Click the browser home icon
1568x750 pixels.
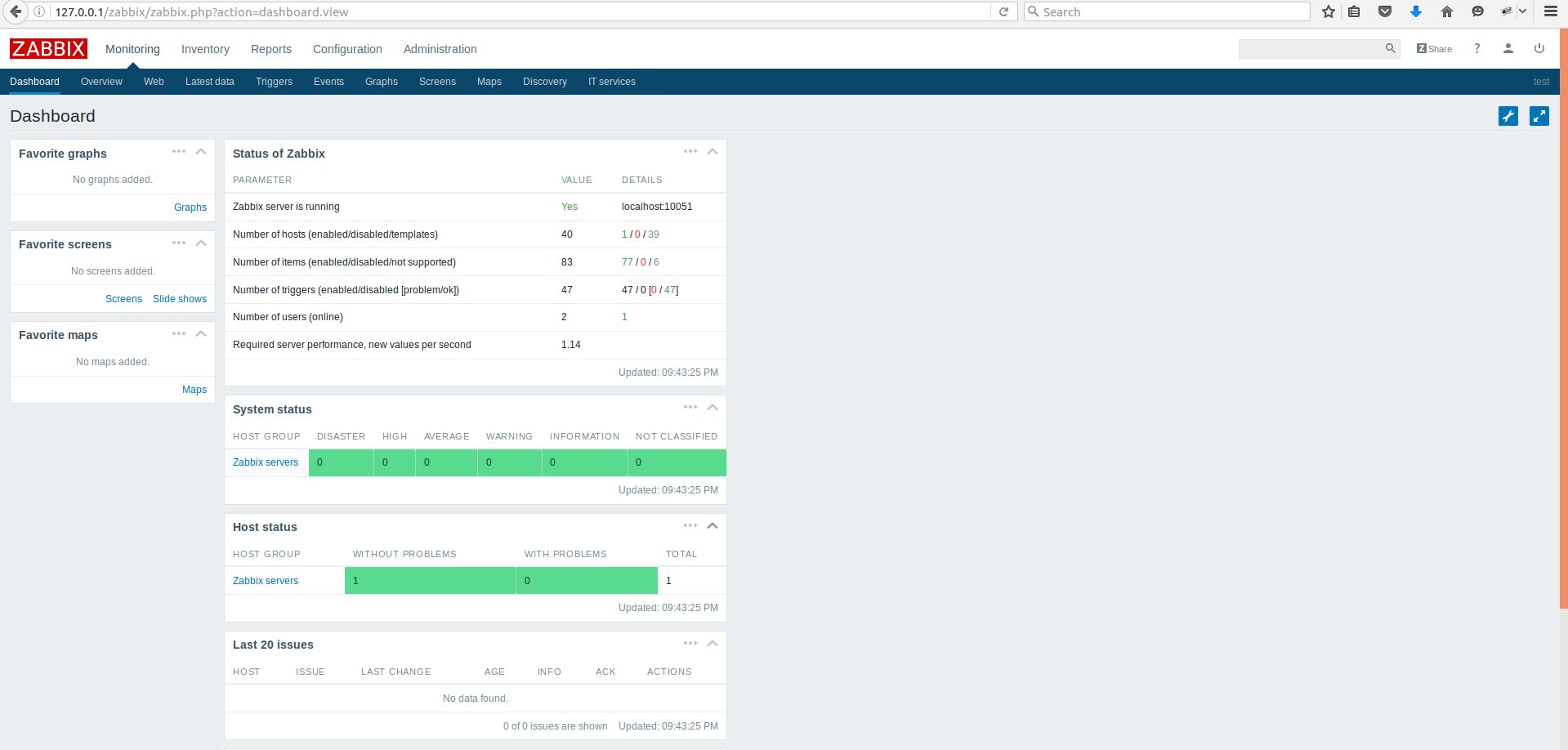click(x=1447, y=11)
